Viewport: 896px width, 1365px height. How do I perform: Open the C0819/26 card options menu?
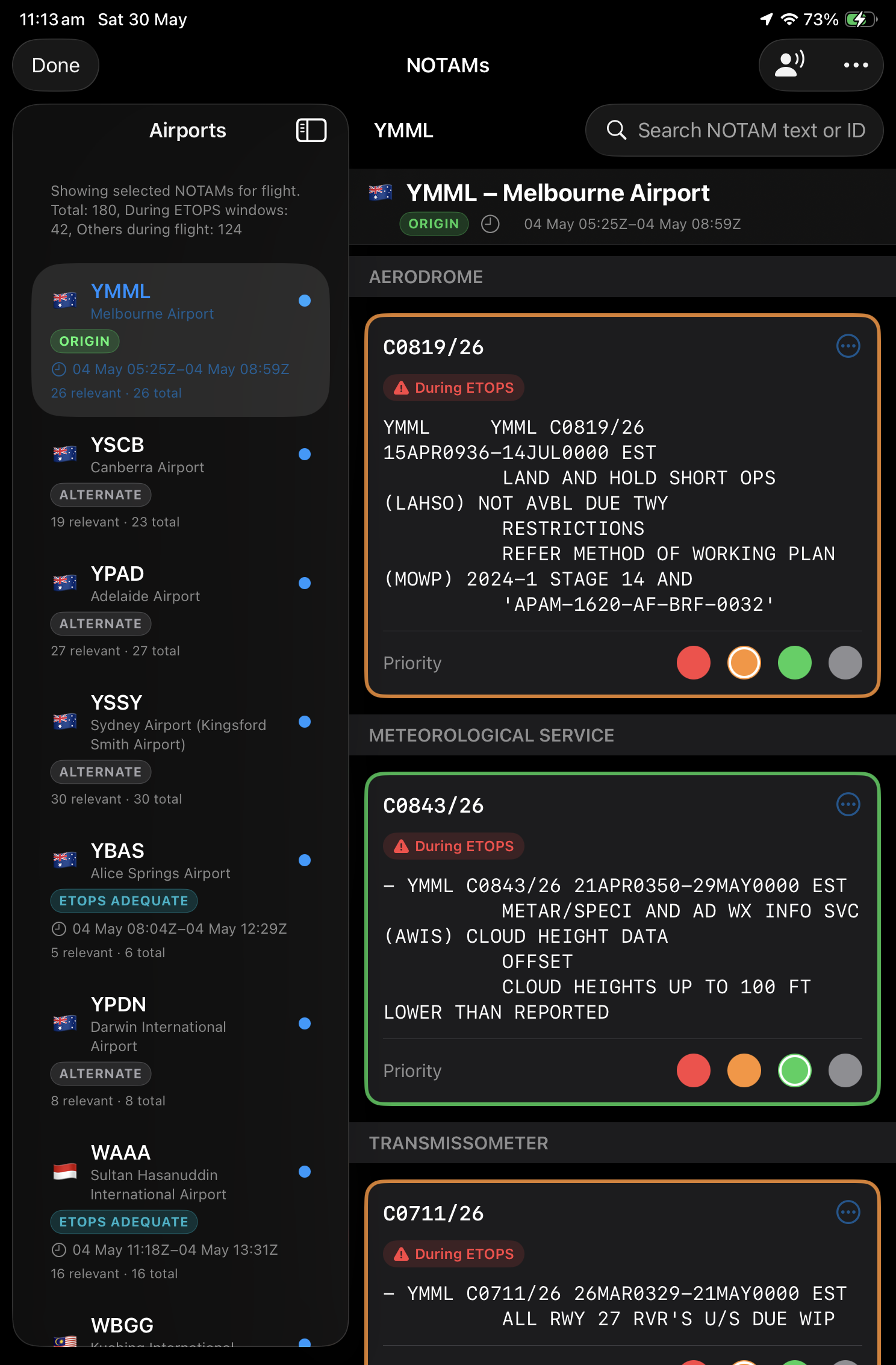[848, 346]
